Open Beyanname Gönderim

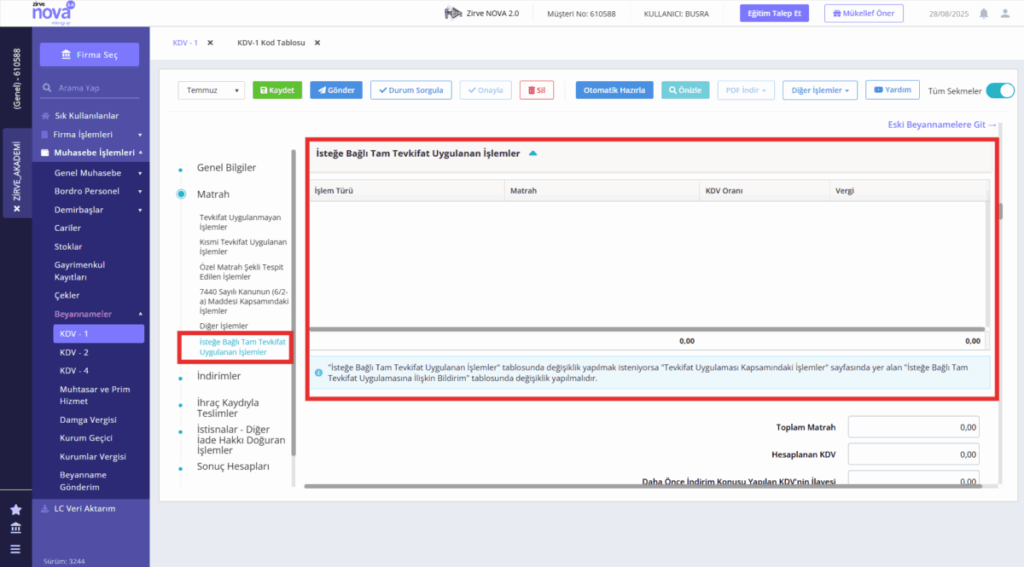tap(83, 481)
